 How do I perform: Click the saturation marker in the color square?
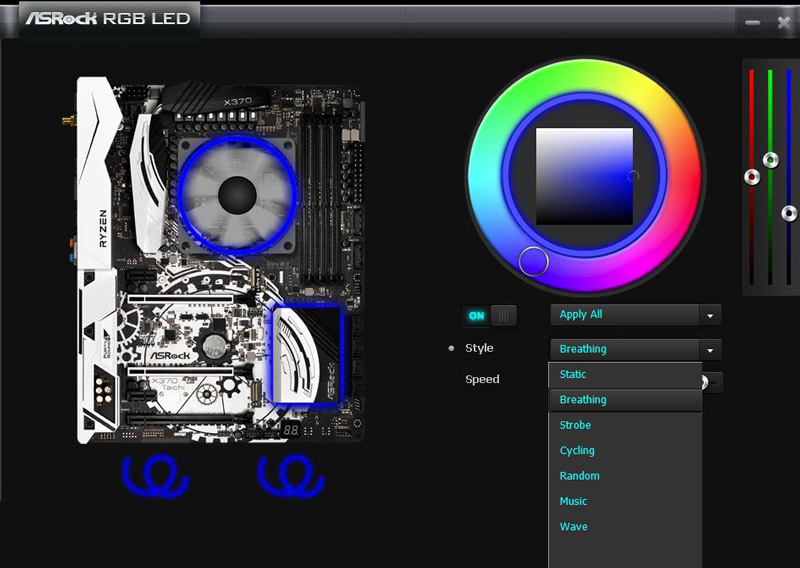[x=633, y=177]
